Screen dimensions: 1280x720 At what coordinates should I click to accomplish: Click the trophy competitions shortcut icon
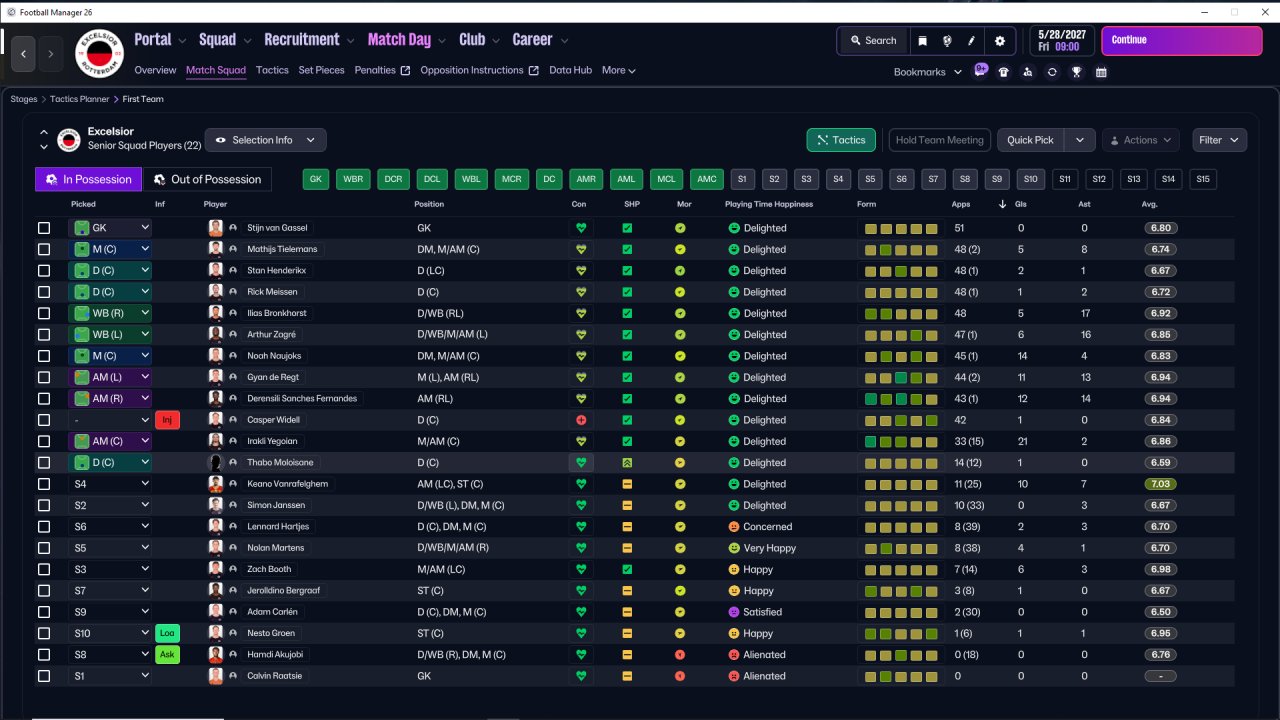pyautogui.click(x=1077, y=72)
